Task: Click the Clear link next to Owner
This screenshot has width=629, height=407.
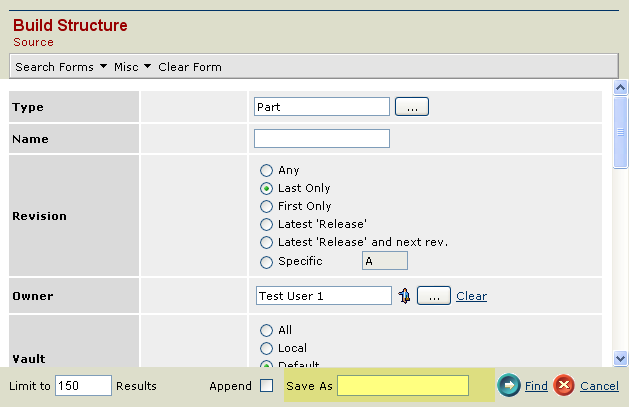Action: (471, 296)
